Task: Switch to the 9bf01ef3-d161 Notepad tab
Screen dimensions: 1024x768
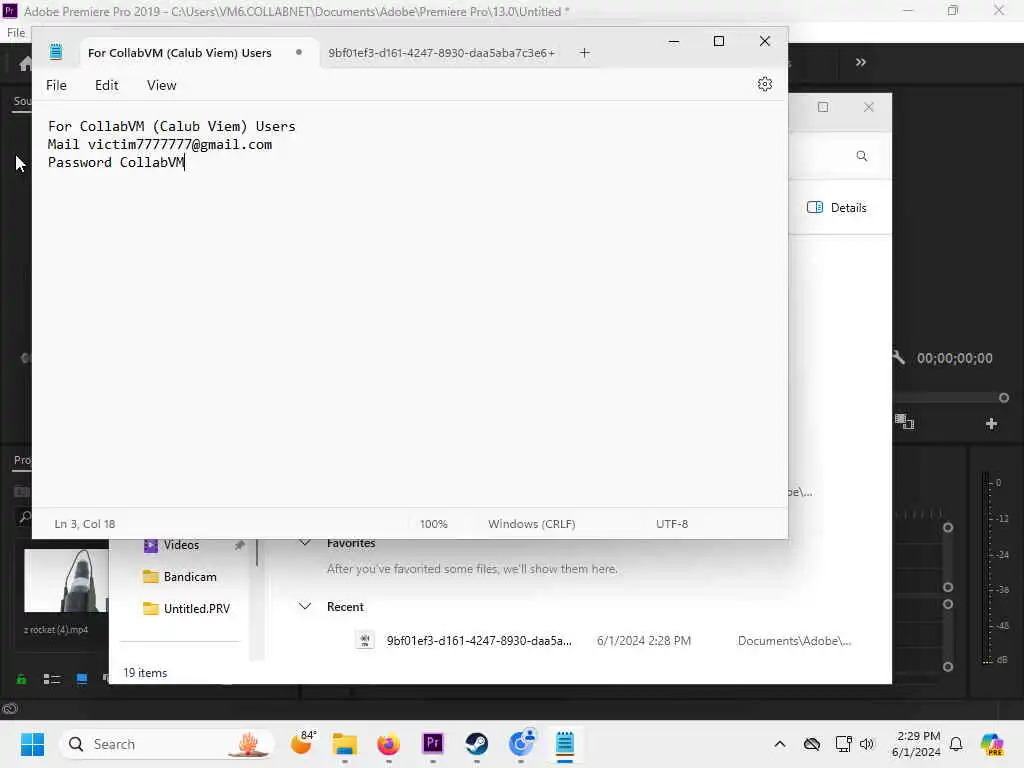Action: pyautogui.click(x=442, y=53)
